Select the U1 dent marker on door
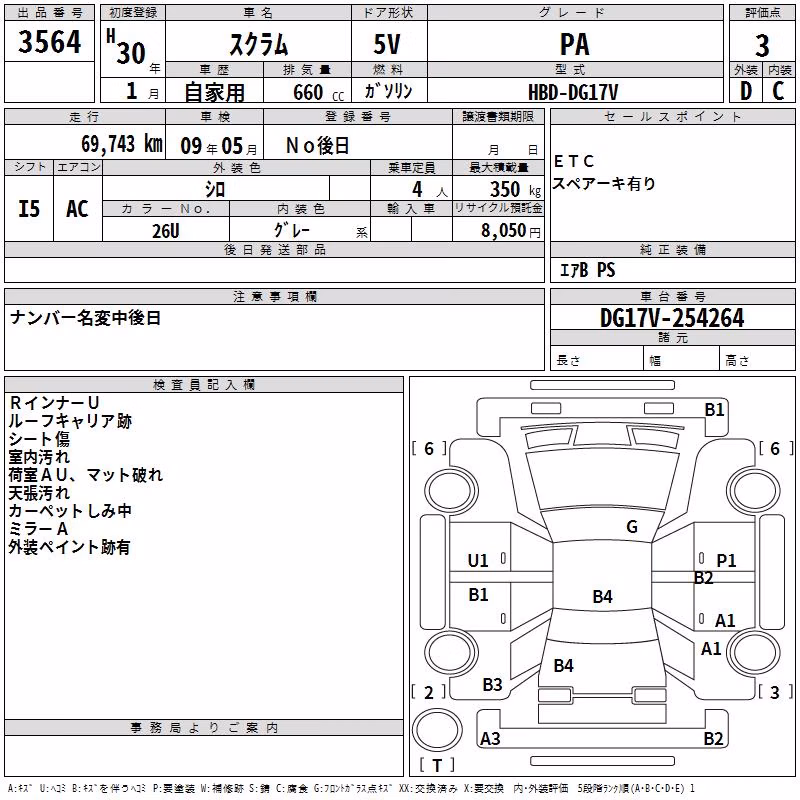 tap(478, 561)
